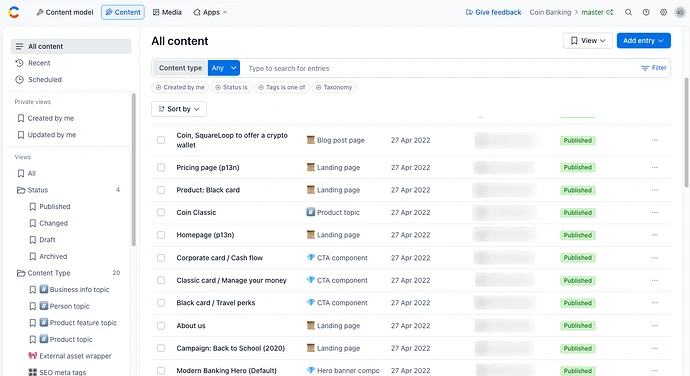690x376 pixels.
Task: Apply the Created by me filter chip
Action: [x=180, y=87]
